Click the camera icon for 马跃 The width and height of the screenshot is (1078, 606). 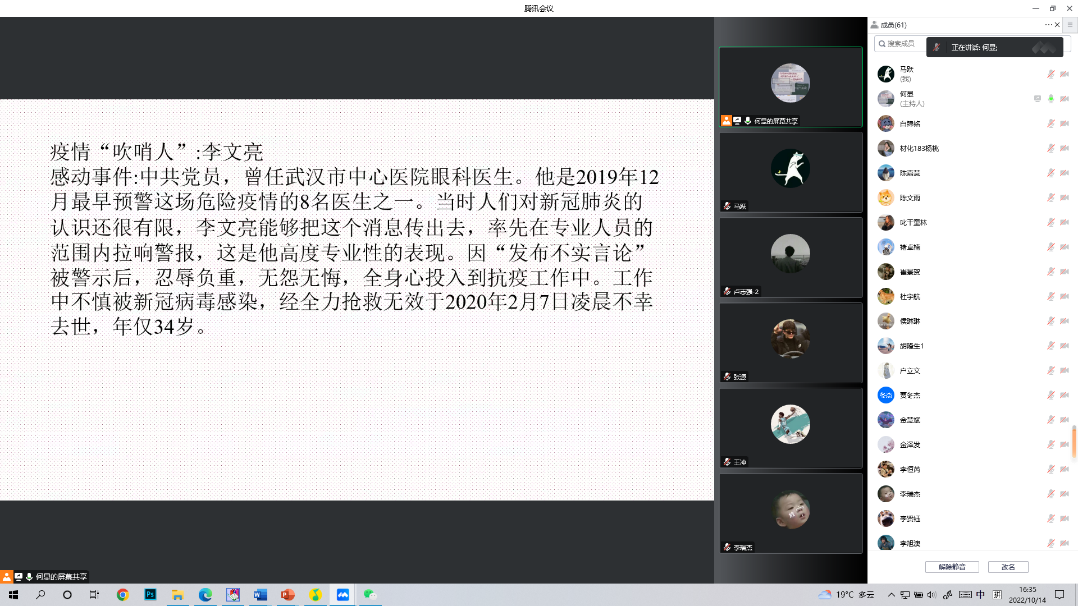pos(1064,74)
